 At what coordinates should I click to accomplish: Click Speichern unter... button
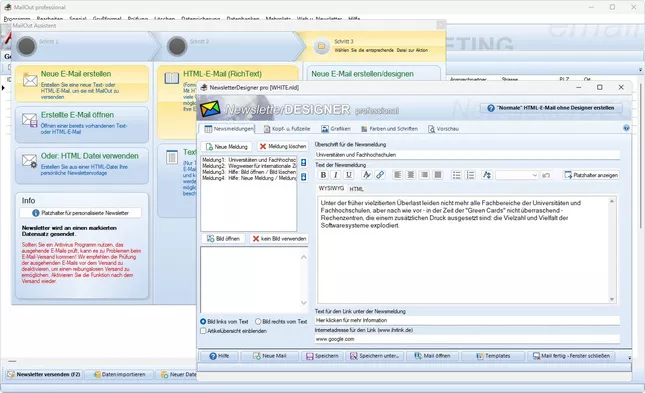tap(375, 356)
